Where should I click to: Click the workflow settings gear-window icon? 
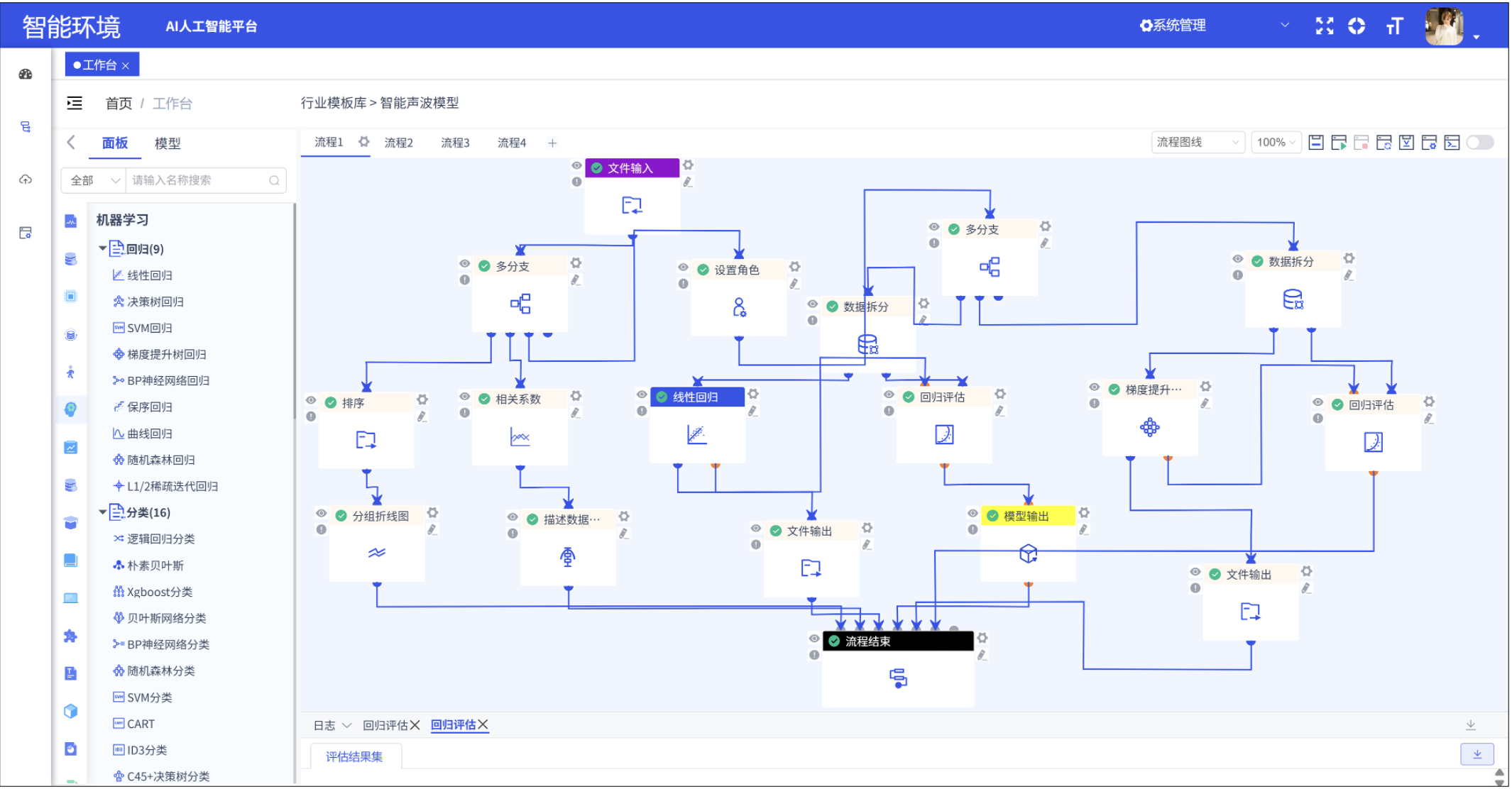(x=1429, y=143)
